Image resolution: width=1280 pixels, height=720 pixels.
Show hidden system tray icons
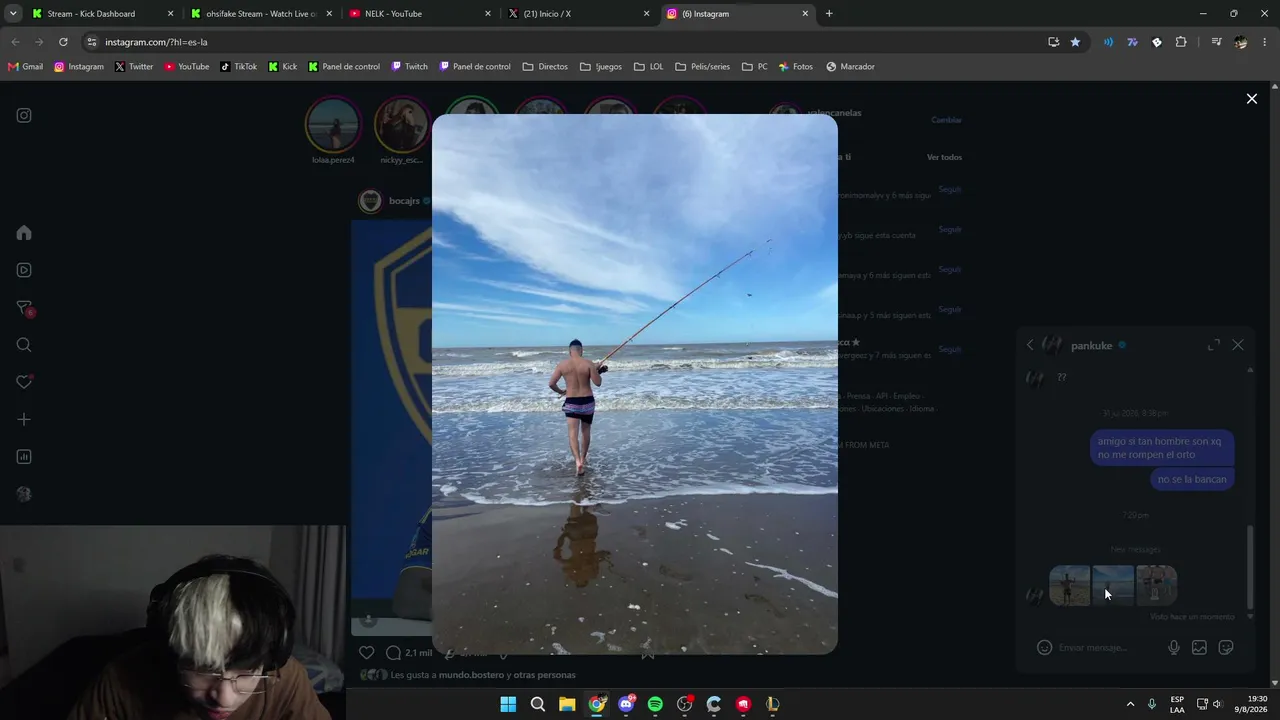point(1130,704)
